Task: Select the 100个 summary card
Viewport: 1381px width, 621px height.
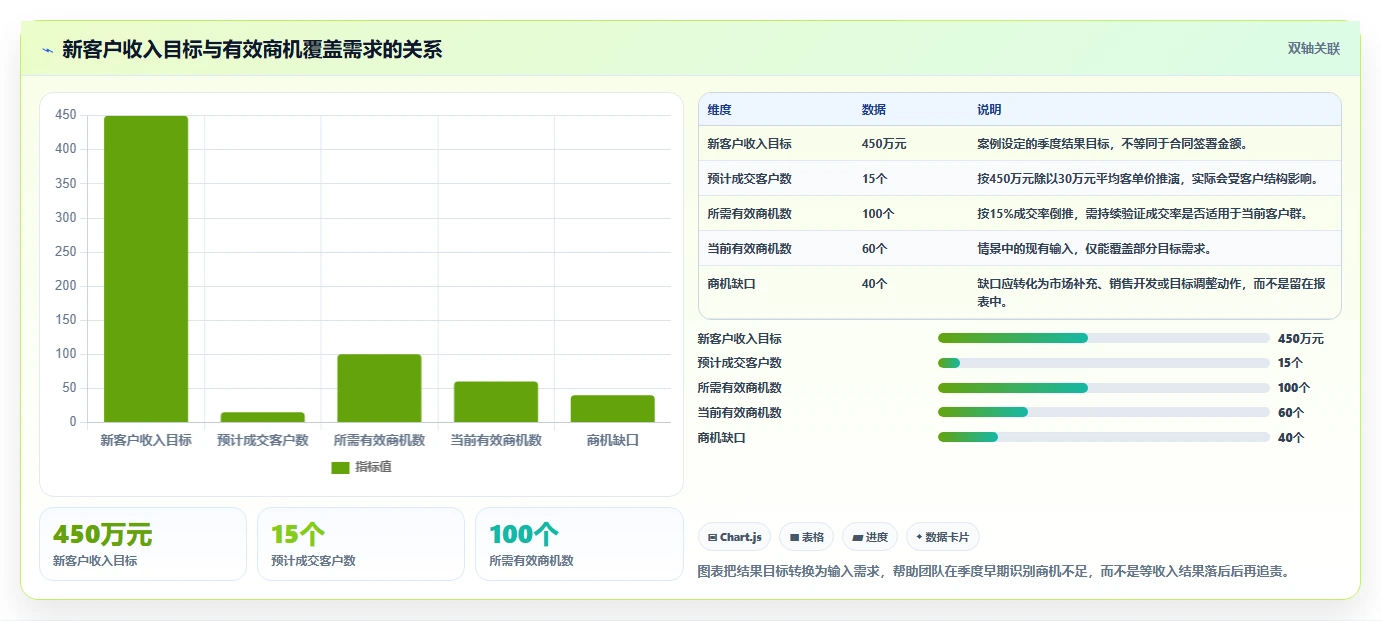Action: [x=579, y=544]
